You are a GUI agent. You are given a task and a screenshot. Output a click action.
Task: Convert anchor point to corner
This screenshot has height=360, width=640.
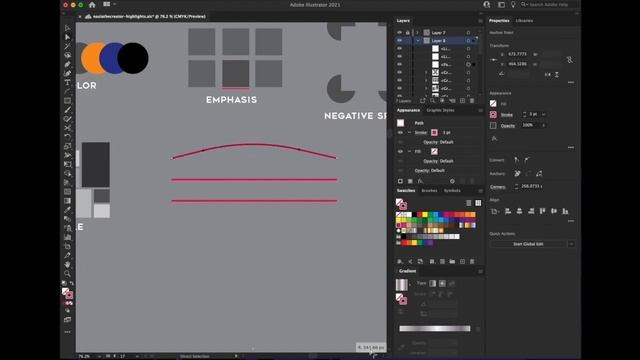coord(516,160)
